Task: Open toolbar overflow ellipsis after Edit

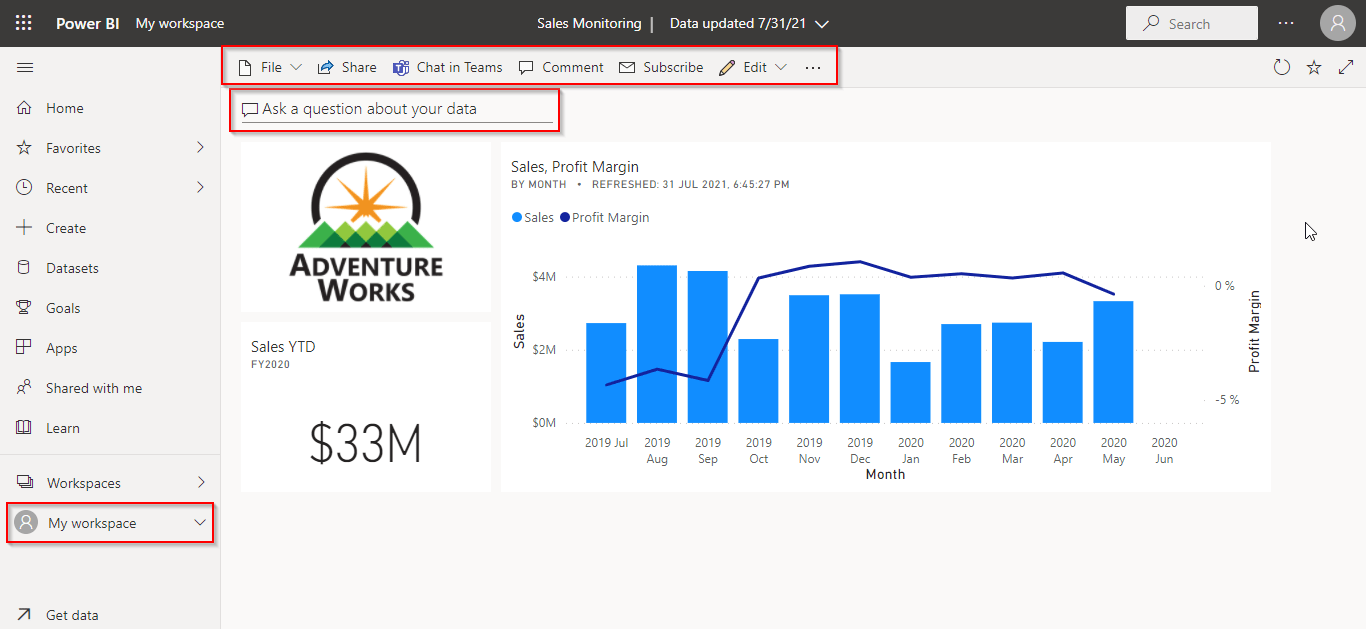Action: (x=812, y=68)
